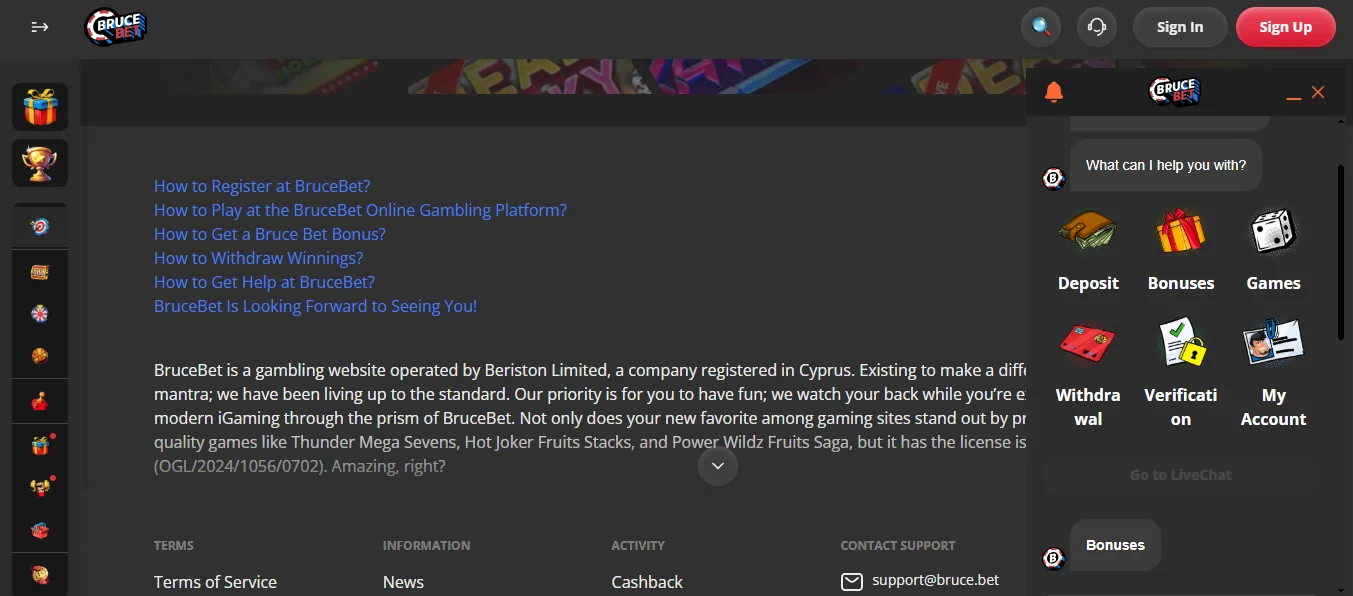Click the CONTACT SUPPORT footer heading
Image resolution: width=1353 pixels, height=596 pixels.
coord(898,546)
